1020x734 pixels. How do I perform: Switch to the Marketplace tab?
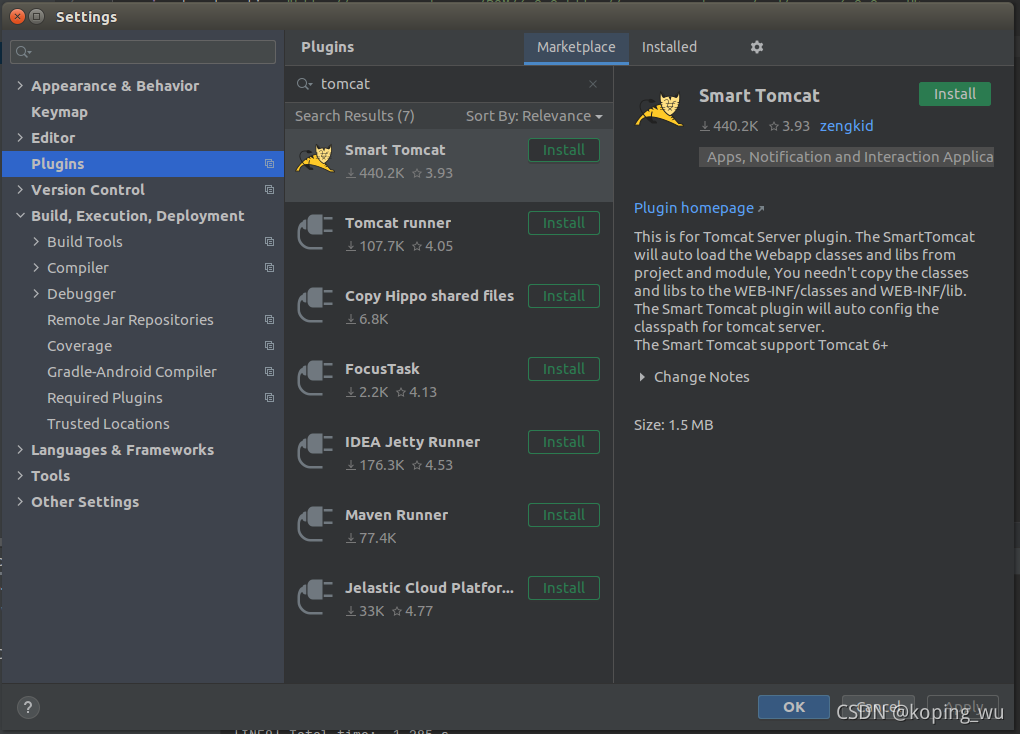click(x=576, y=47)
